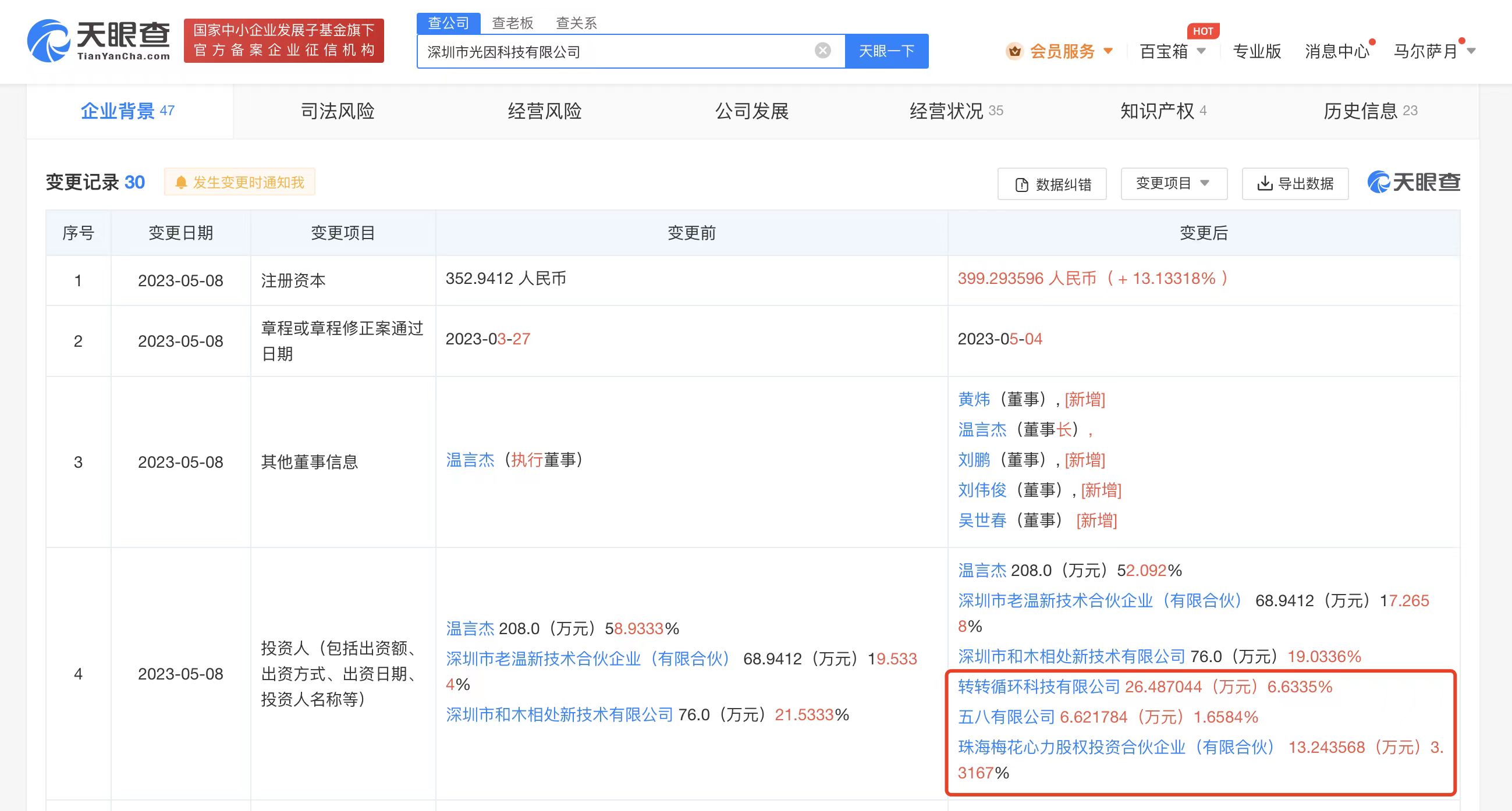1512x811 pixels.
Task: Clear the search field with X icon
Action: [823, 51]
